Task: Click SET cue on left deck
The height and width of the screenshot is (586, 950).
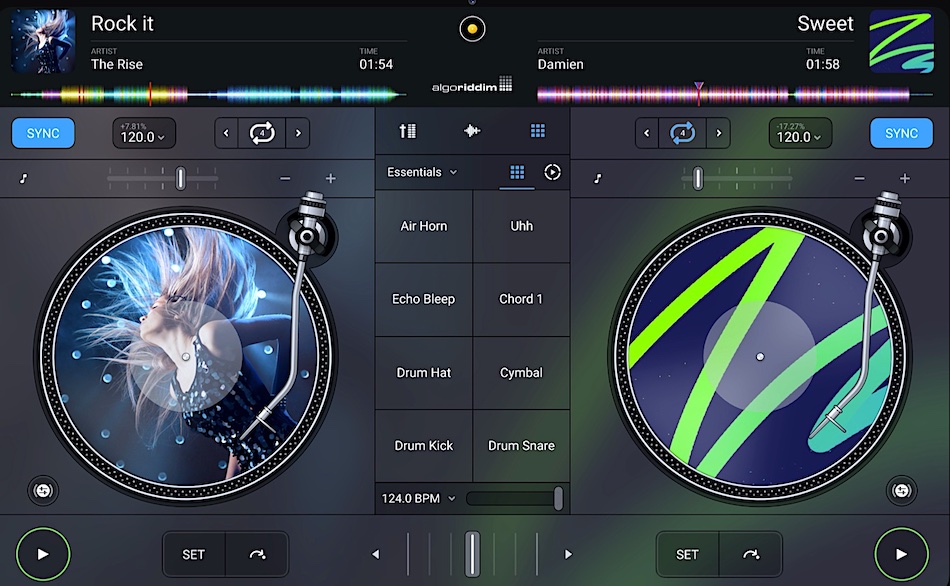Action: click(194, 554)
